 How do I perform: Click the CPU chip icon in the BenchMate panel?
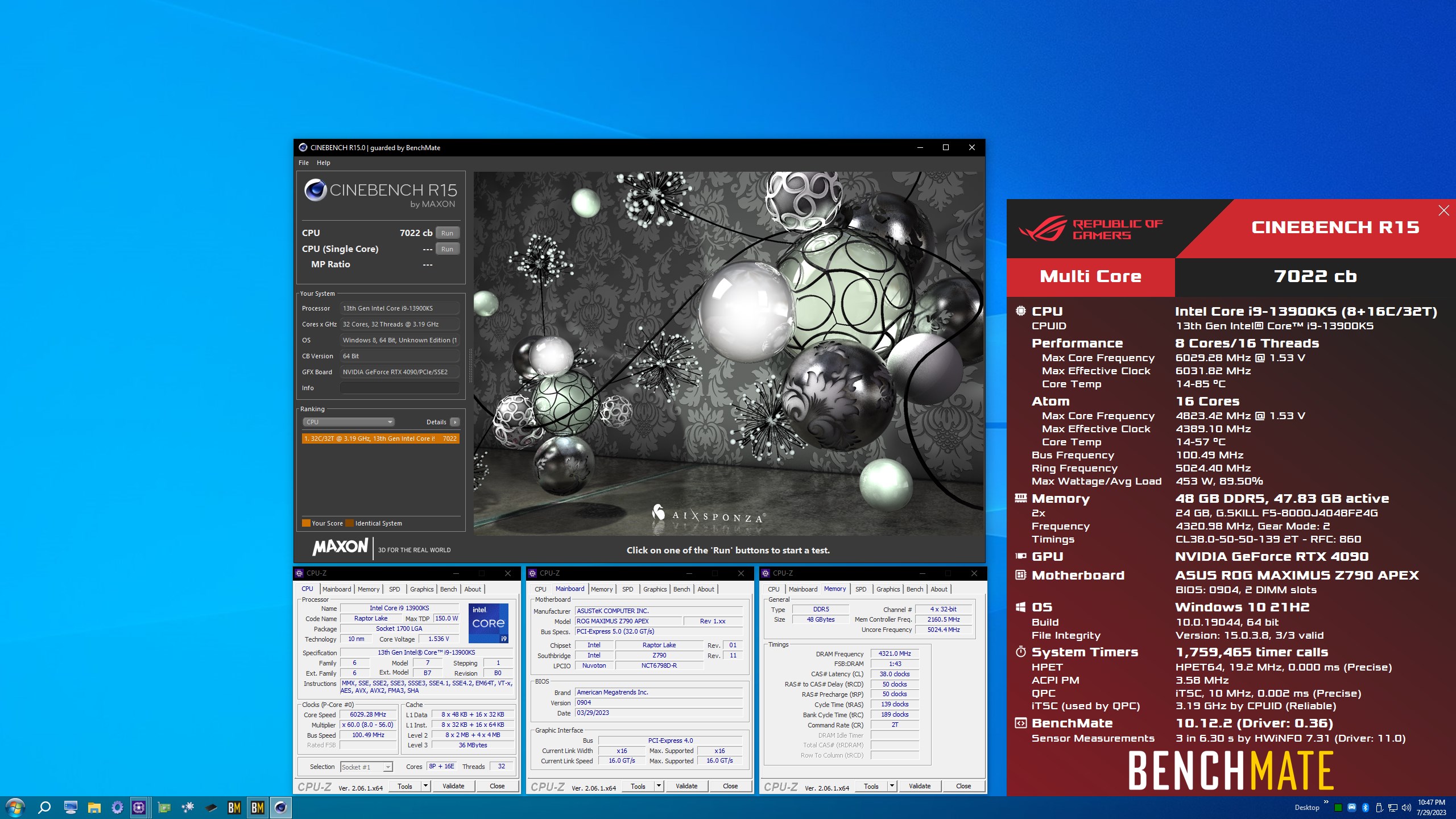click(1021, 311)
